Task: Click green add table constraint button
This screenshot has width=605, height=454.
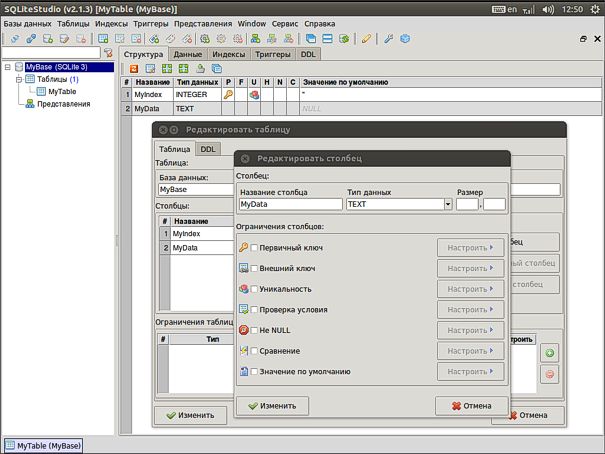Action: [x=549, y=353]
